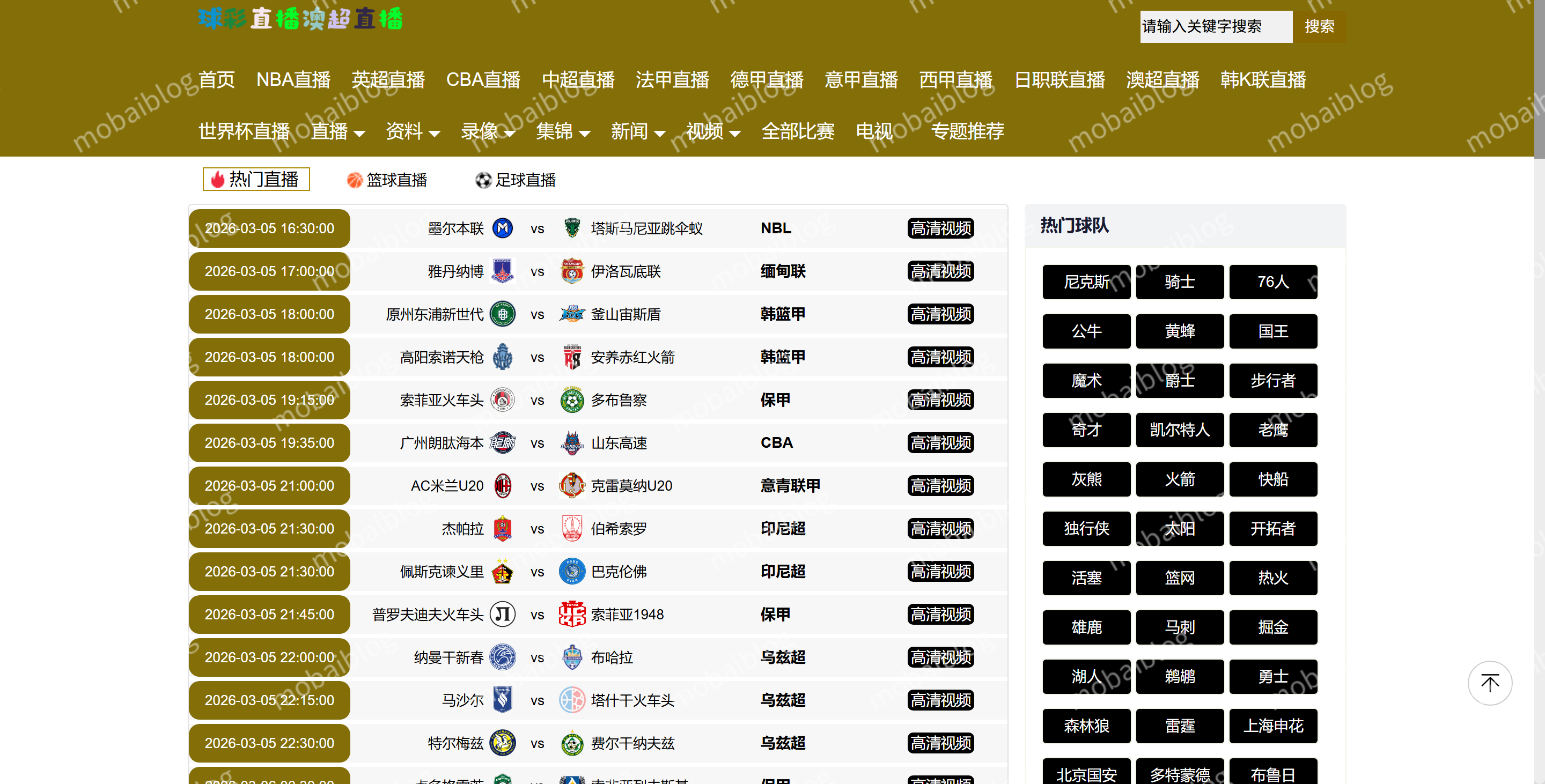Screen dimensions: 1545x784
Task: Expand the 直播 dropdown menu
Action: (x=337, y=131)
